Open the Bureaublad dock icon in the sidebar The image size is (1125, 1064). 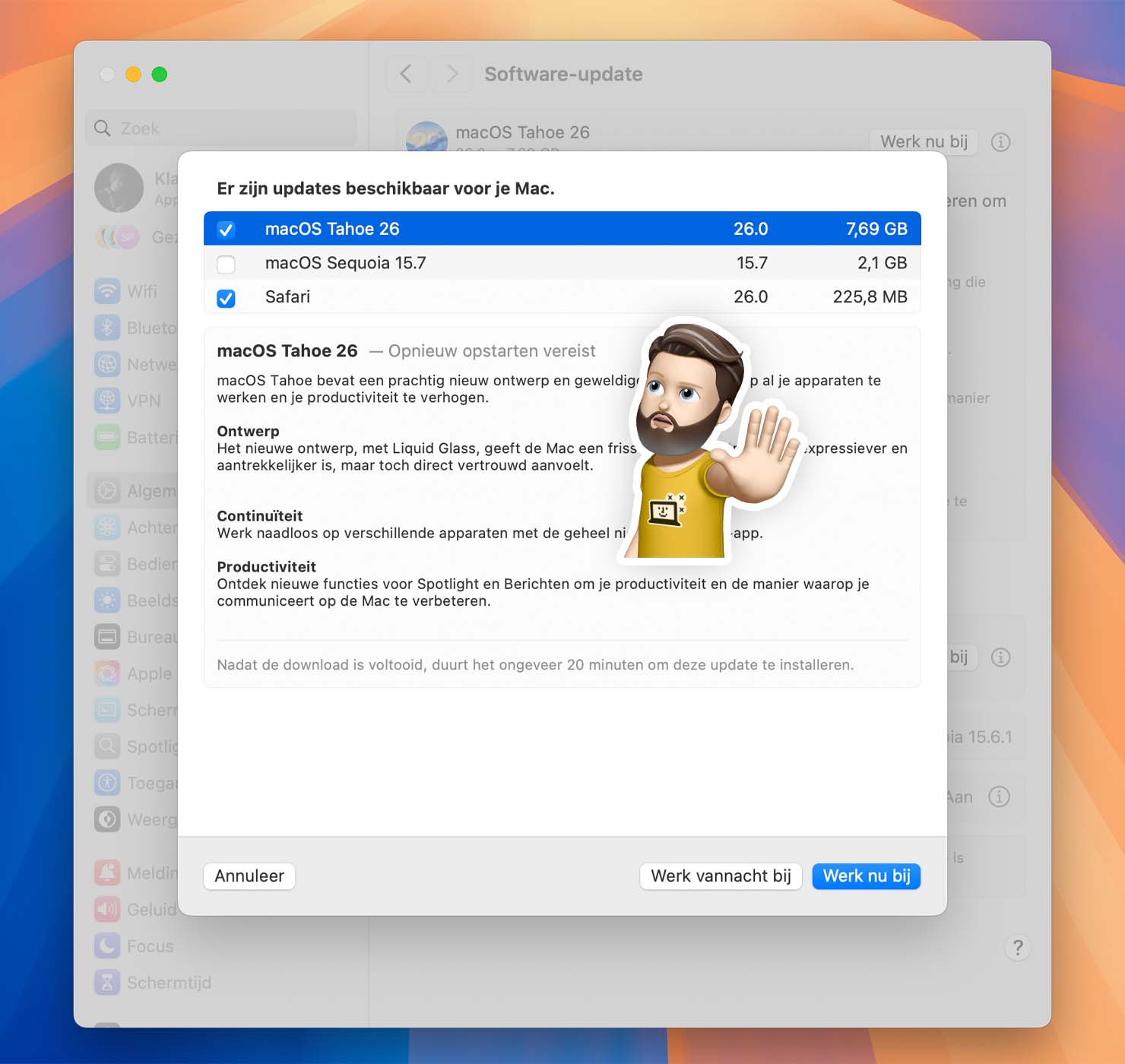[x=107, y=637]
